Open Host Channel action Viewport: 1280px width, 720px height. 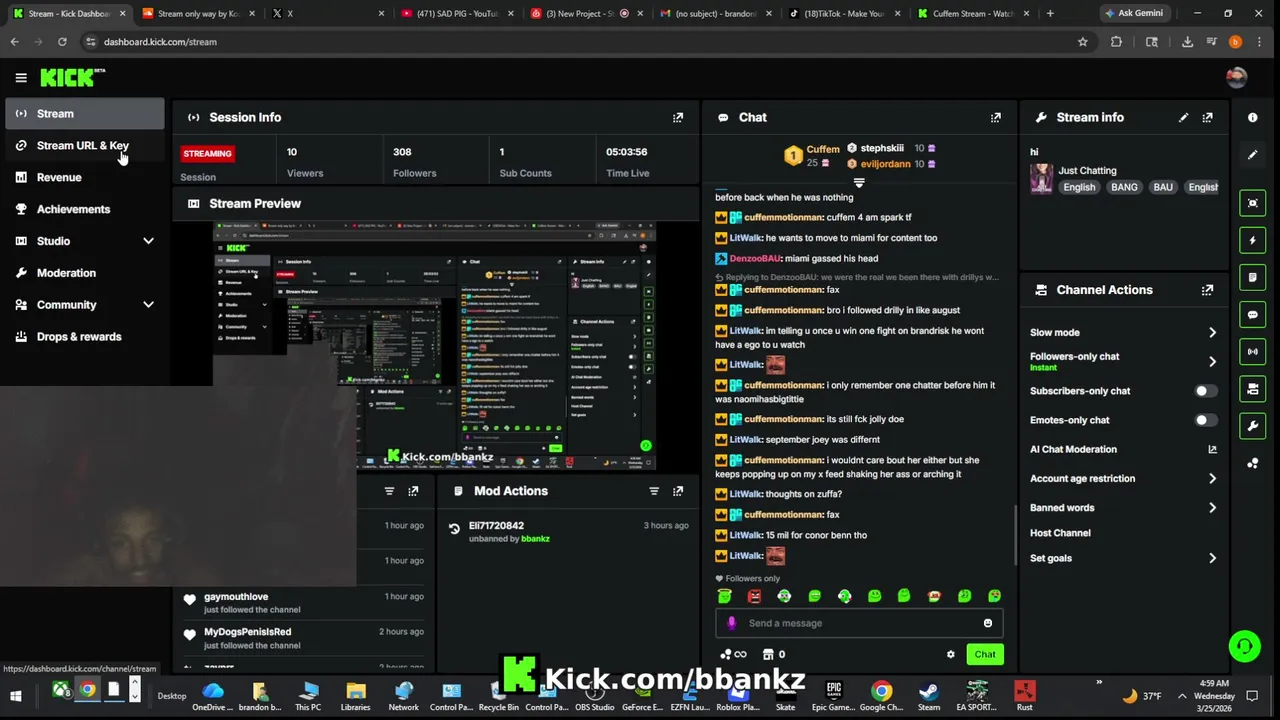1061,533
